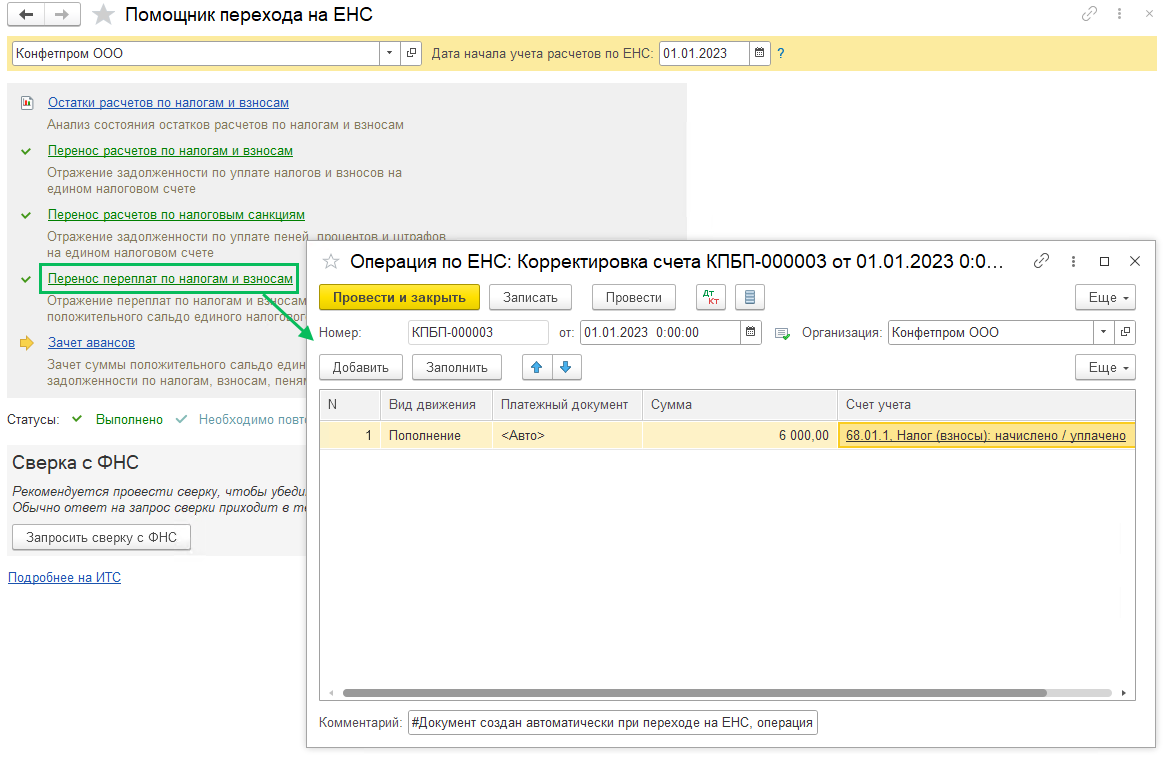This screenshot has height=757, width=1166.
Task: Click the Dt/Kt postings icon
Action: point(711,297)
